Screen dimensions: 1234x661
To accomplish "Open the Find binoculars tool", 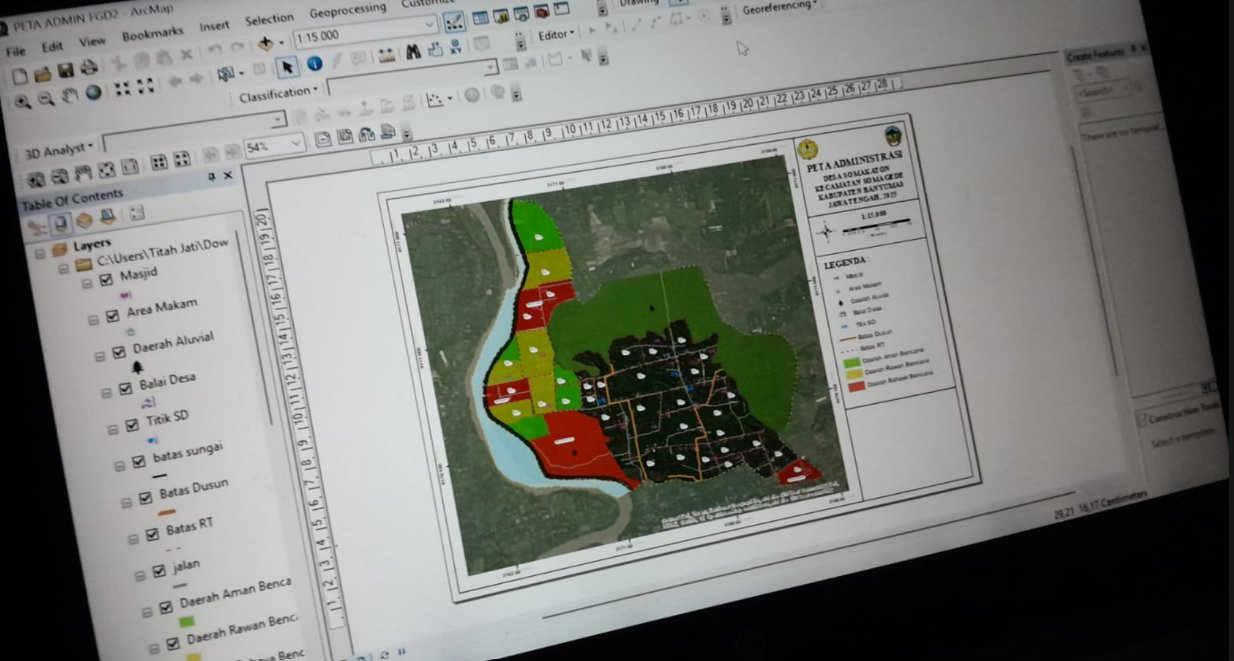I will [x=412, y=54].
